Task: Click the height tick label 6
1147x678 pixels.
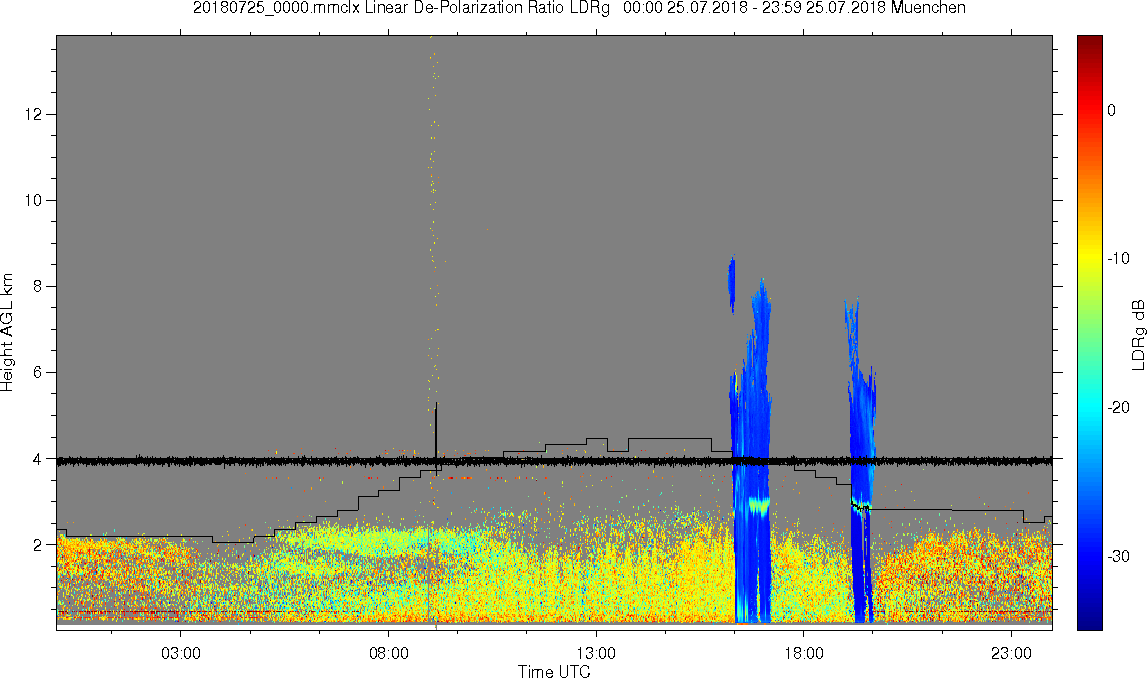Action: point(37,372)
